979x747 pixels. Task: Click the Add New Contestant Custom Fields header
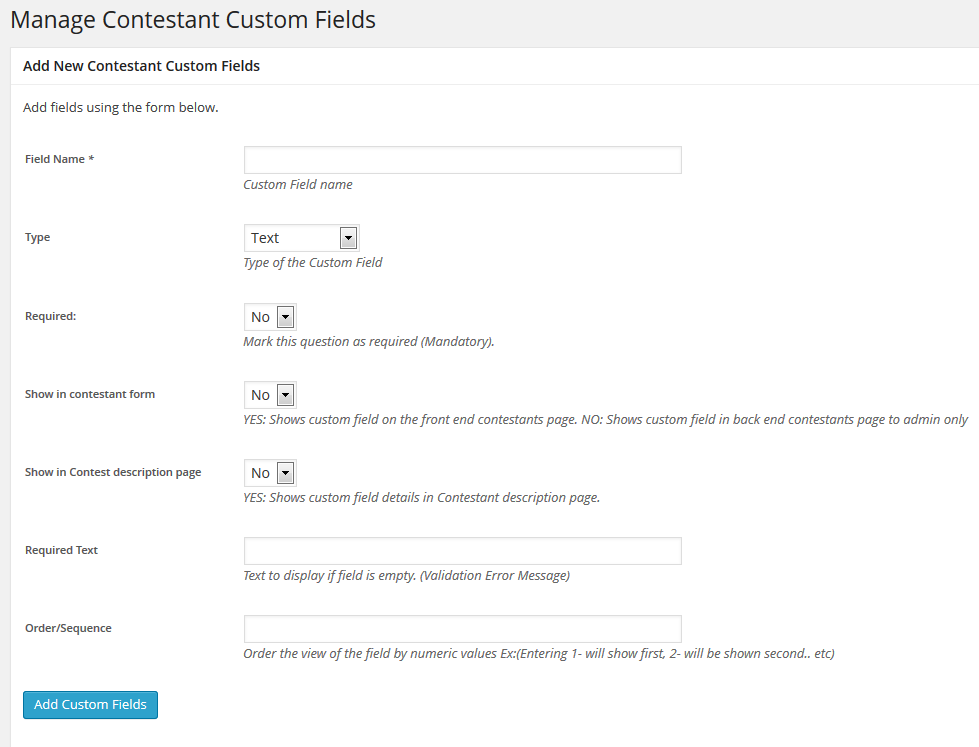tap(141, 66)
